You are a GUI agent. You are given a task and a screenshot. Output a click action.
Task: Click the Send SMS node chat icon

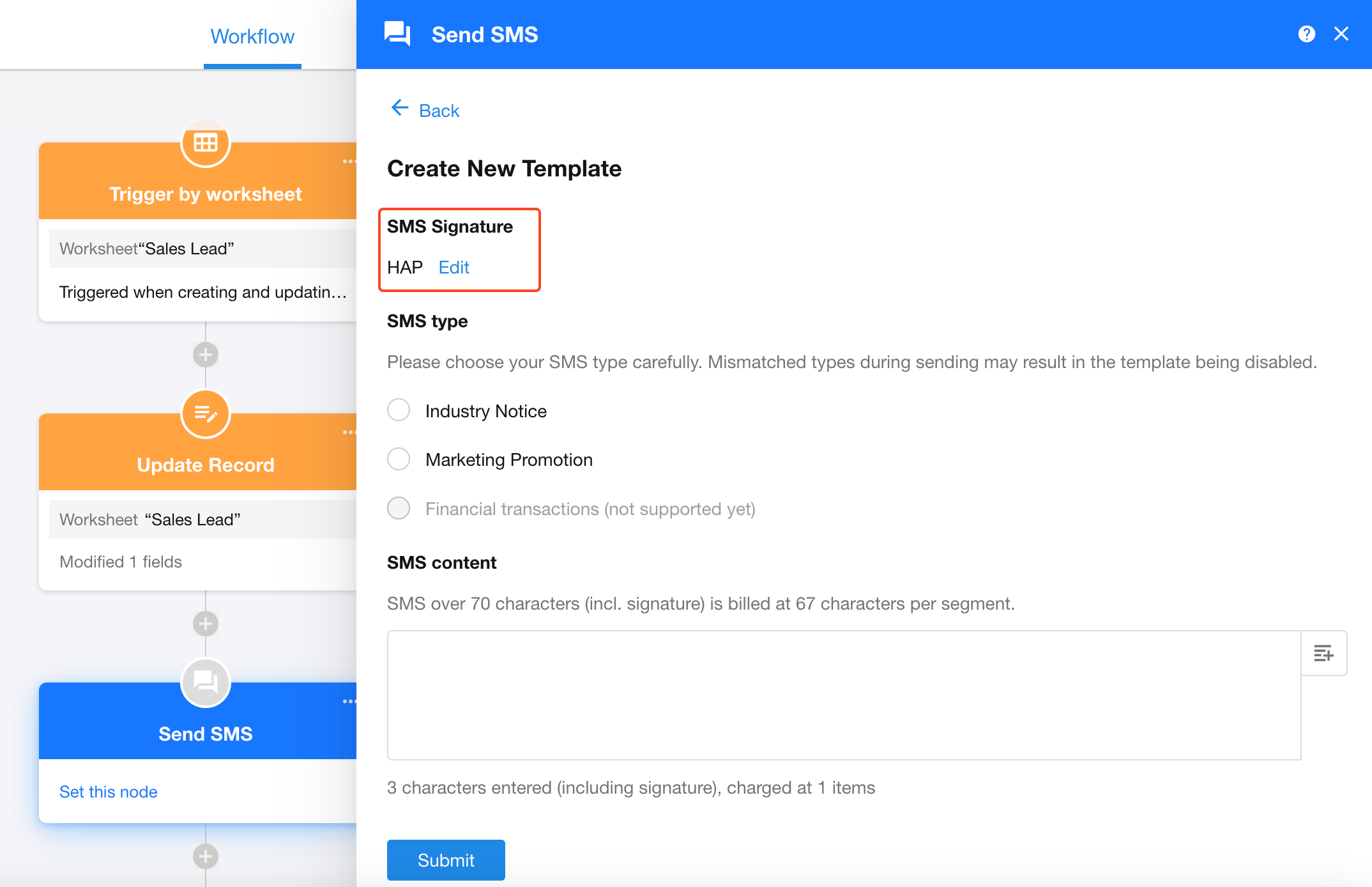point(206,683)
